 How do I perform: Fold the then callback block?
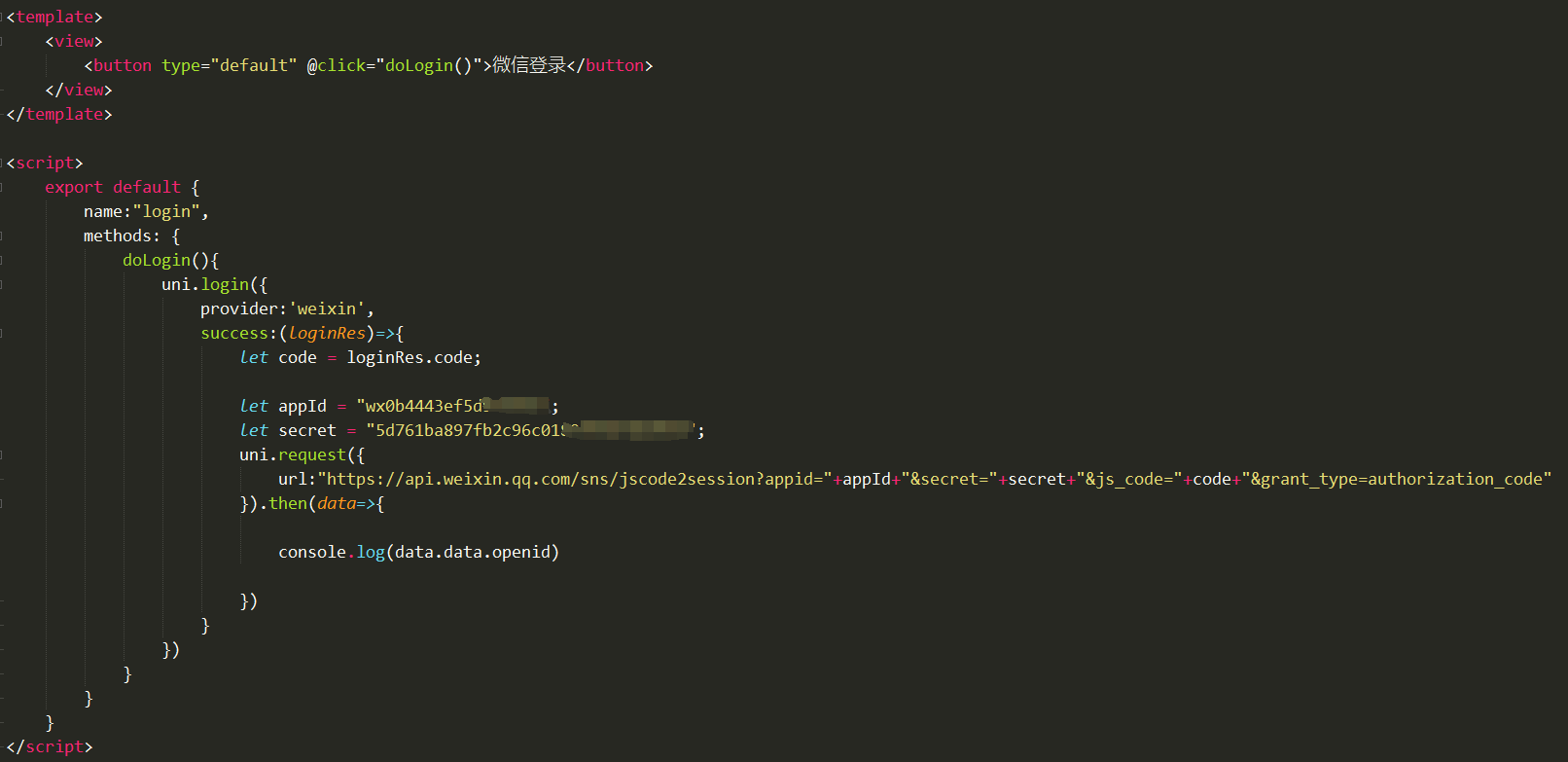(x=3, y=504)
